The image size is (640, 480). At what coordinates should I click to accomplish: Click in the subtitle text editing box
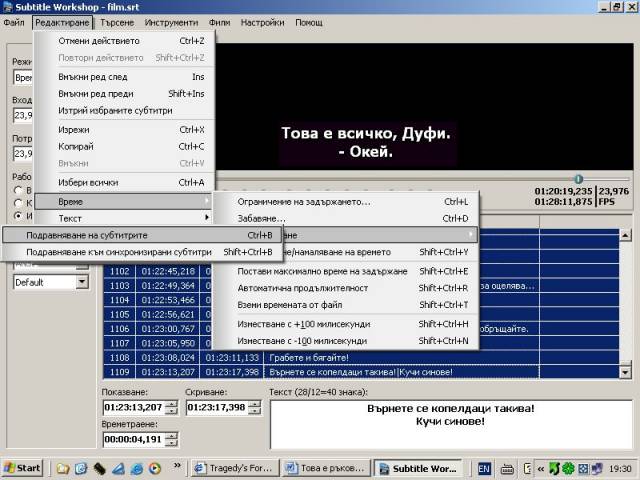451,424
